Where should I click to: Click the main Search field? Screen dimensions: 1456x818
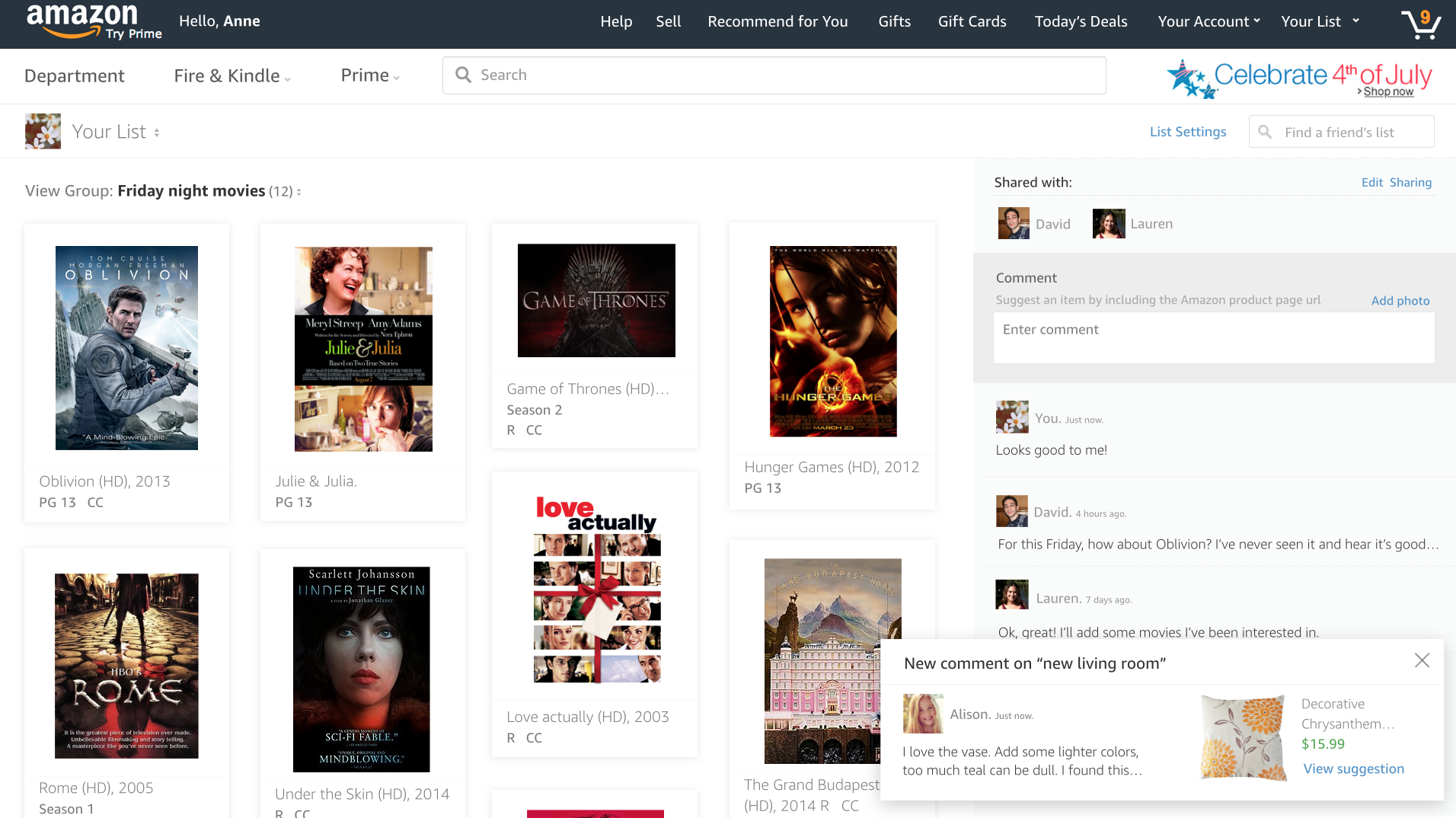pos(774,75)
